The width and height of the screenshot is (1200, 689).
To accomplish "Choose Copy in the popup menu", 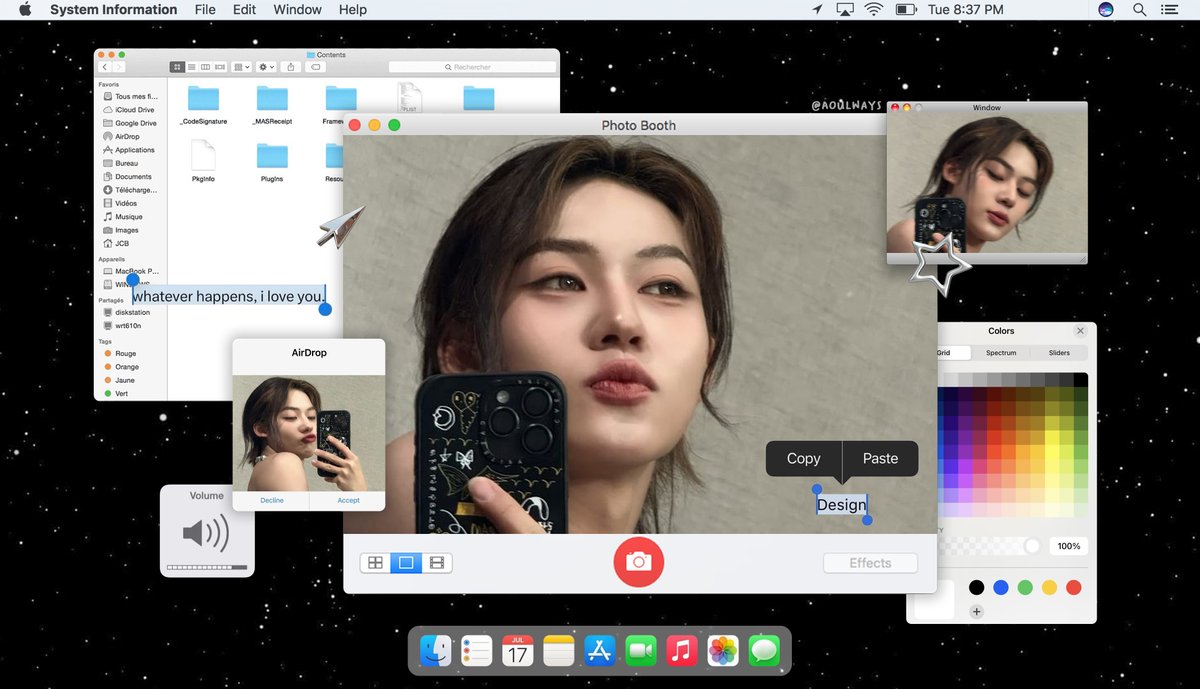I will (803, 458).
